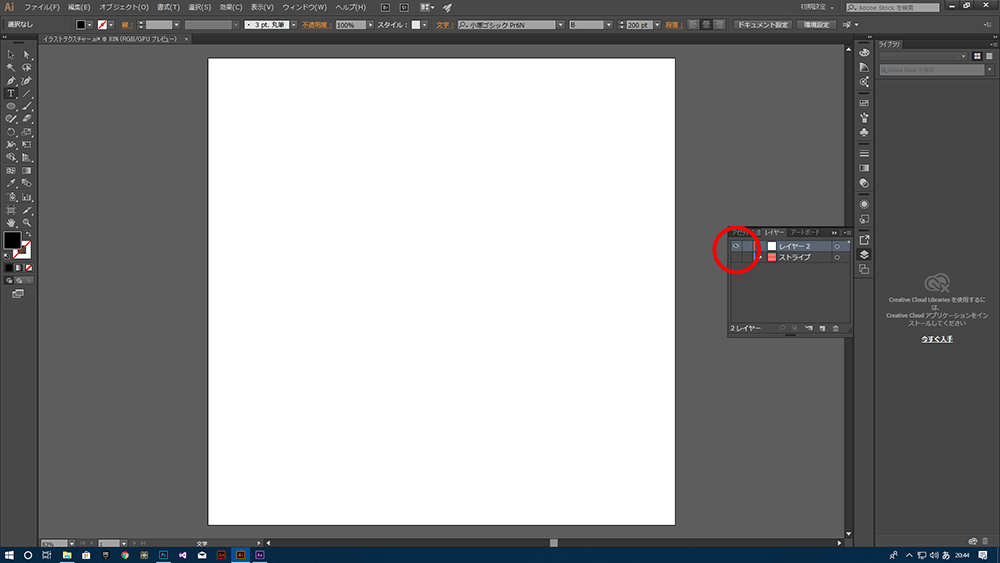Toggle visibility box of ストライプ layer

tap(736, 258)
